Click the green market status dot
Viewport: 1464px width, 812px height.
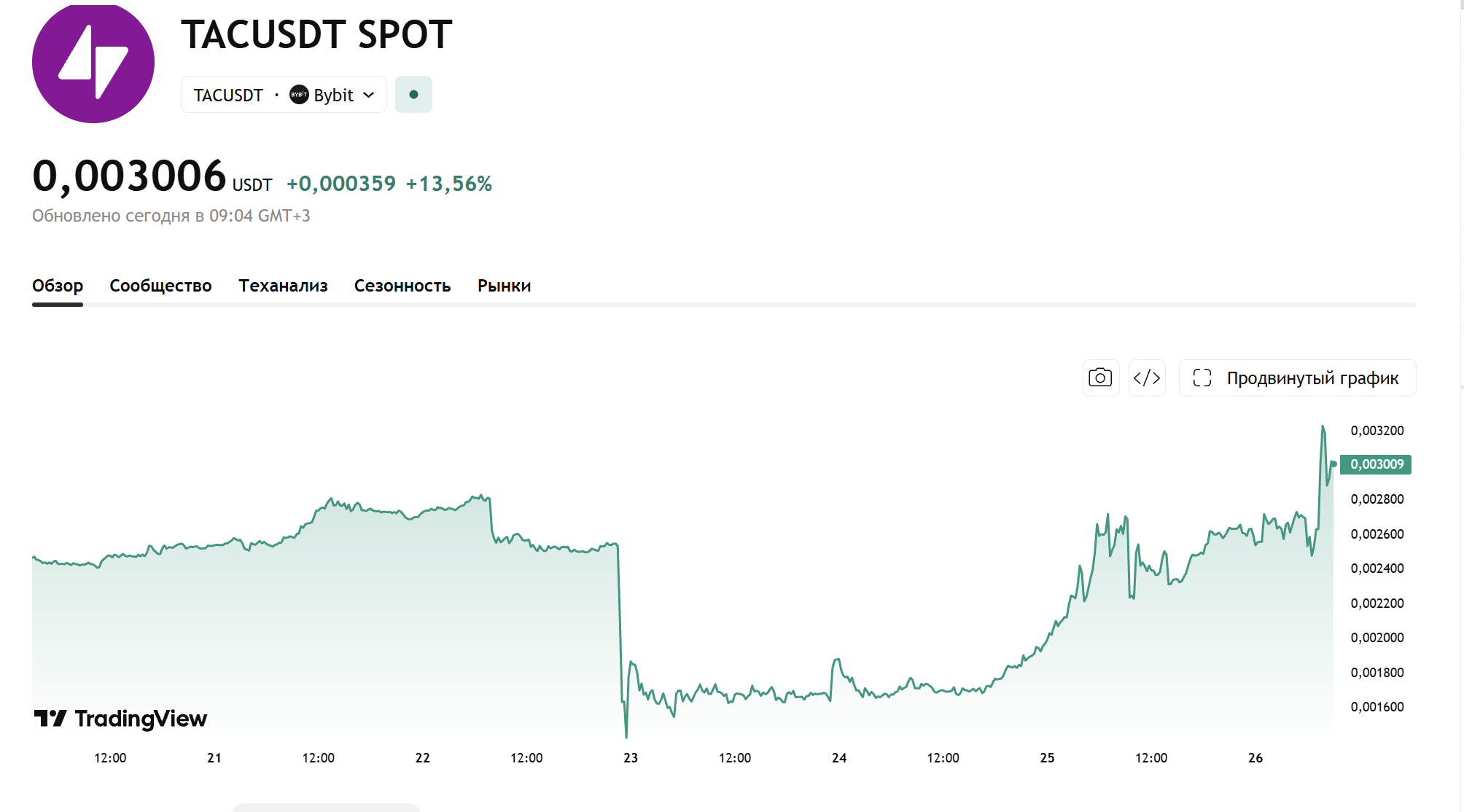413,95
